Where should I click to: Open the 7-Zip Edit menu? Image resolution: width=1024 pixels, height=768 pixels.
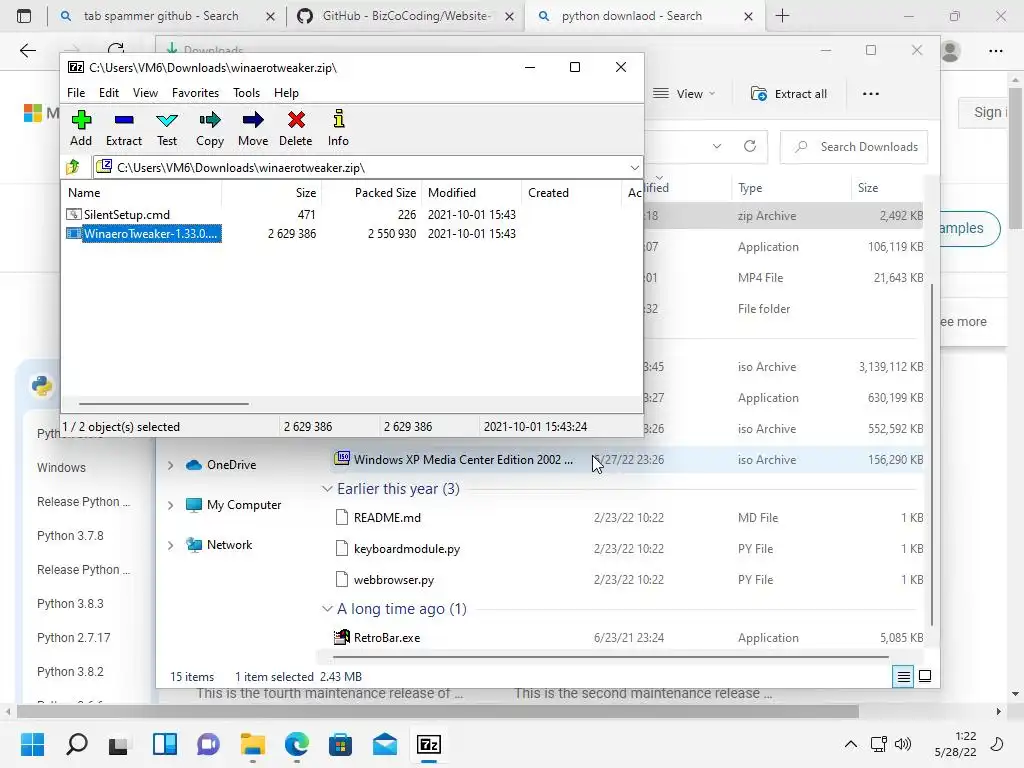tap(109, 93)
